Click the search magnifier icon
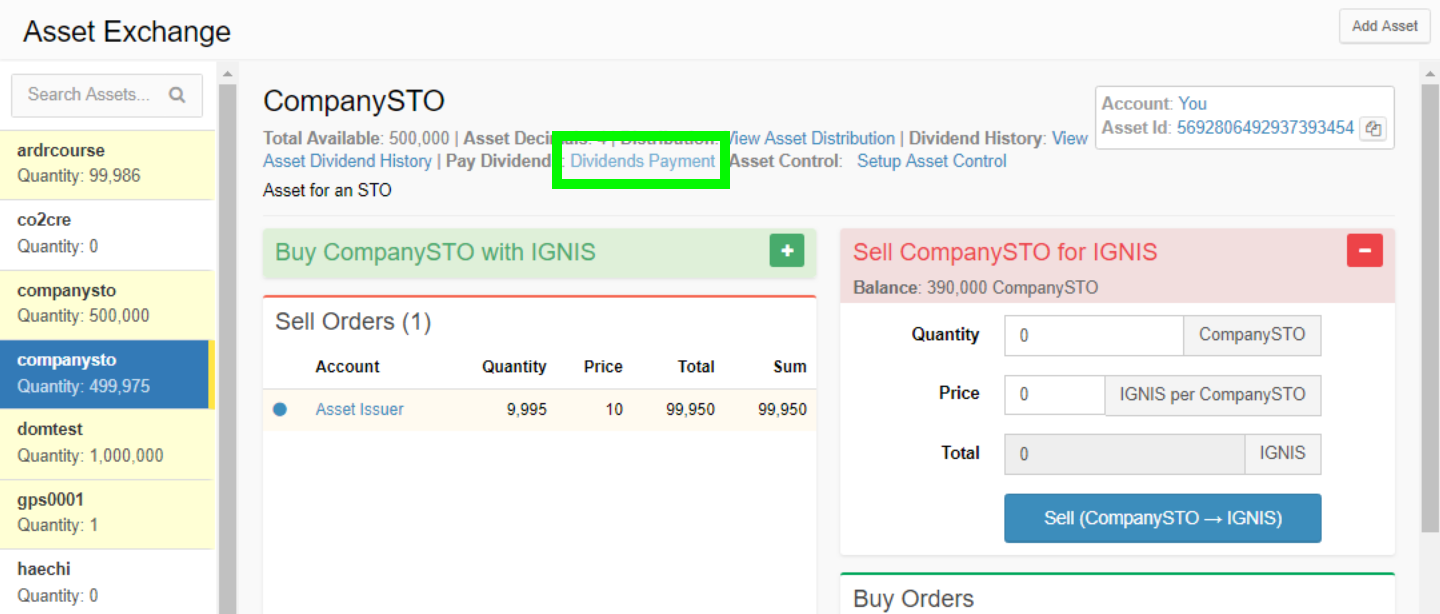This screenshot has height=614, width=1440. tap(177, 95)
